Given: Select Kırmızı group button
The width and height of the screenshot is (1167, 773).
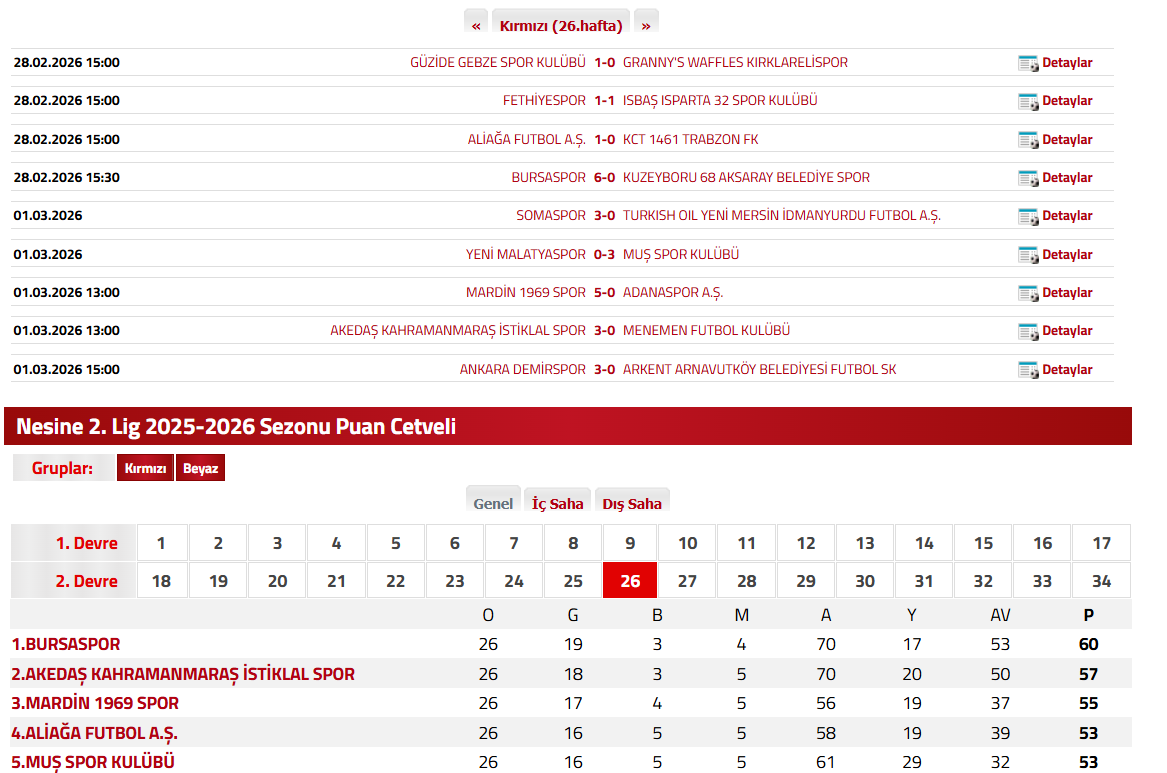Looking at the screenshot, I should pyautogui.click(x=145, y=468).
